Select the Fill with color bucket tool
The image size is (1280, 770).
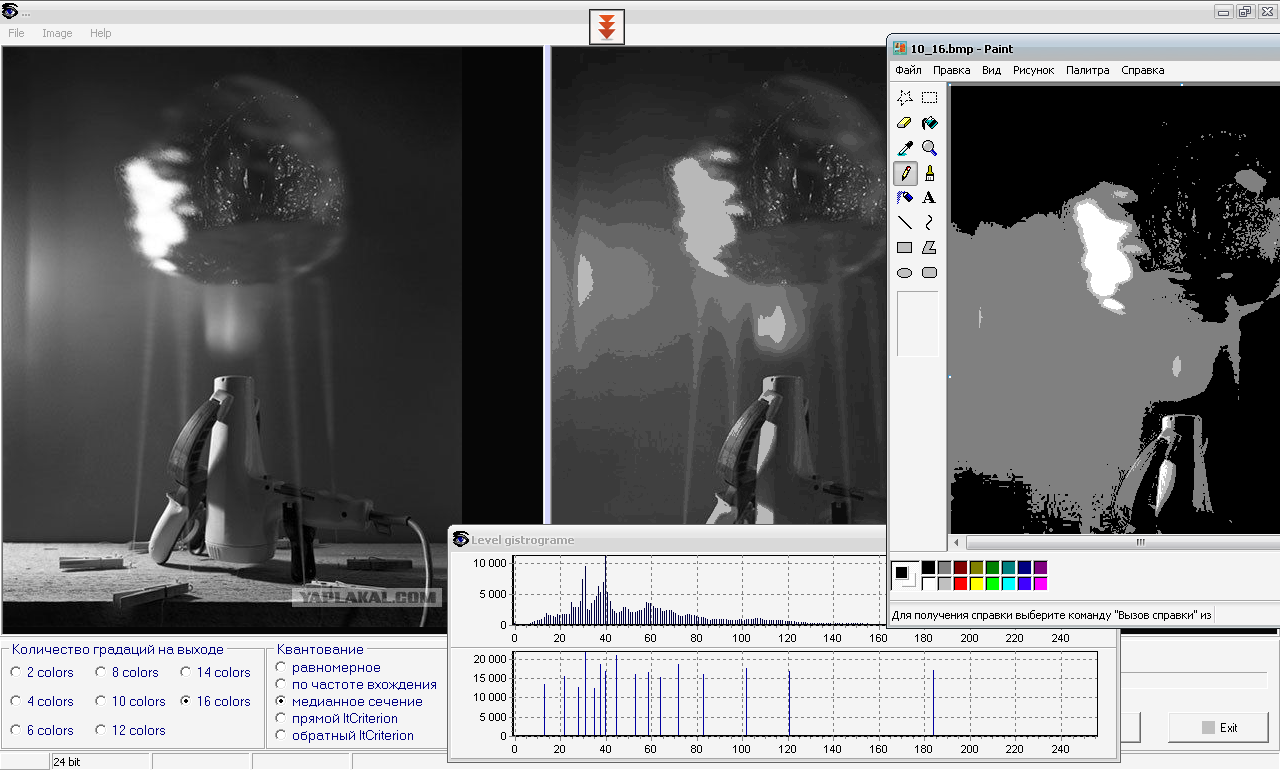pos(929,123)
